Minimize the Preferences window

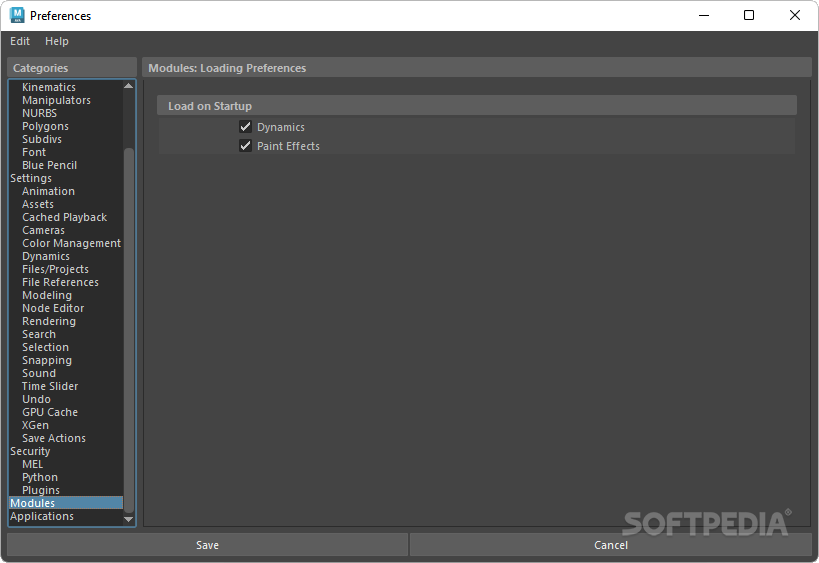click(704, 15)
